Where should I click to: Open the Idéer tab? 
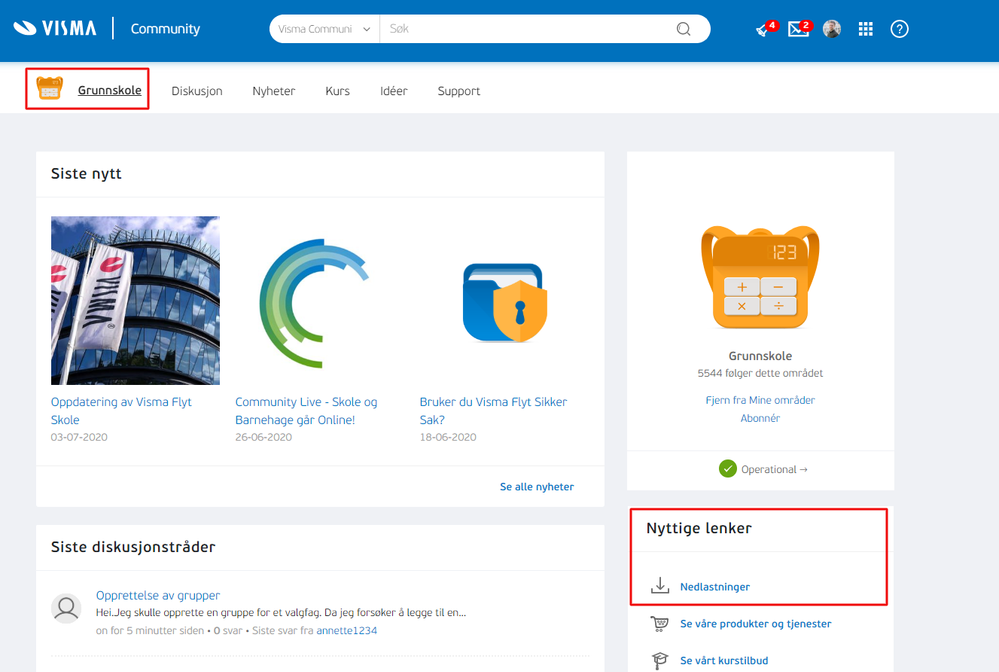pyautogui.click(x=394, y=91)
